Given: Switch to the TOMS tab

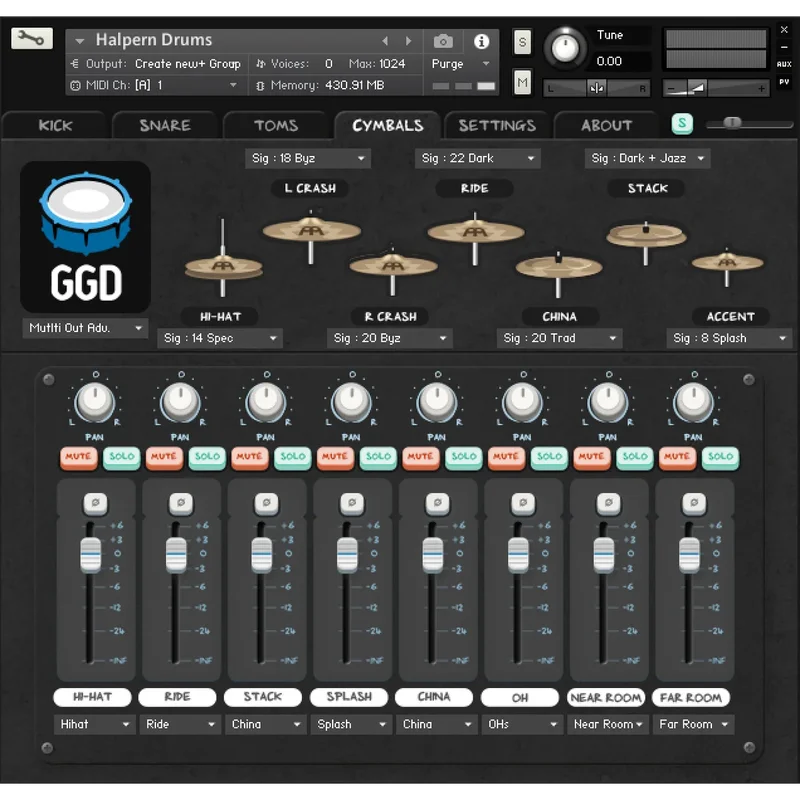Looking at the screenshot, I should (276, 126).
